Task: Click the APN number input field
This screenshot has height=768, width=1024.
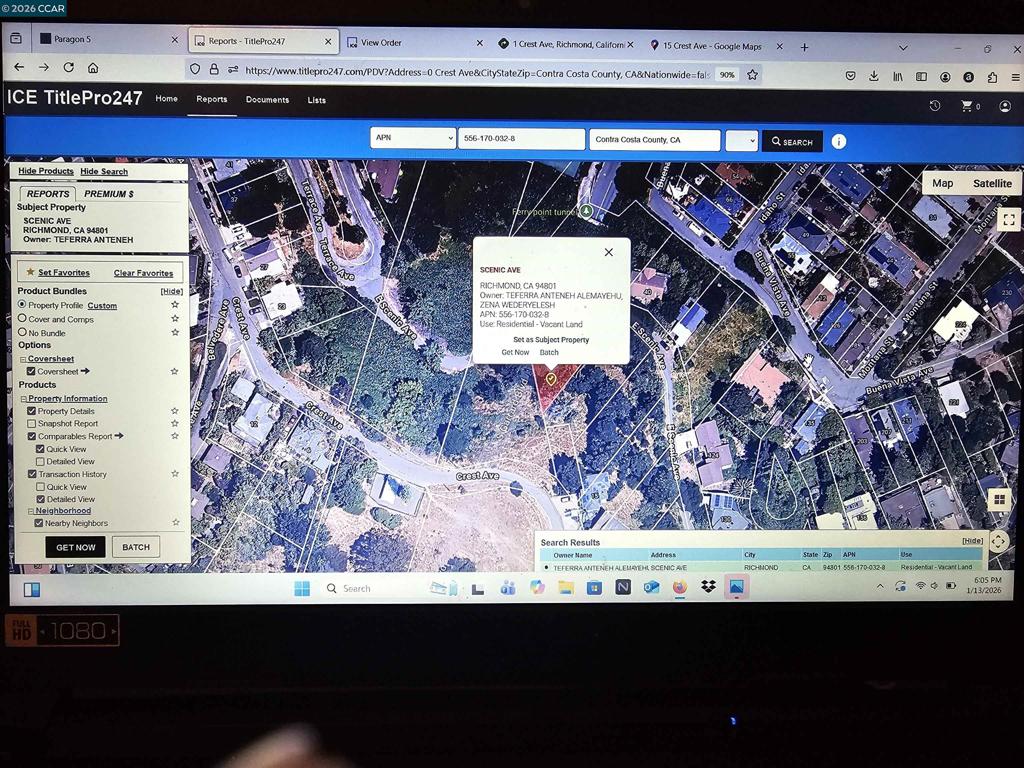Action: 521,140
